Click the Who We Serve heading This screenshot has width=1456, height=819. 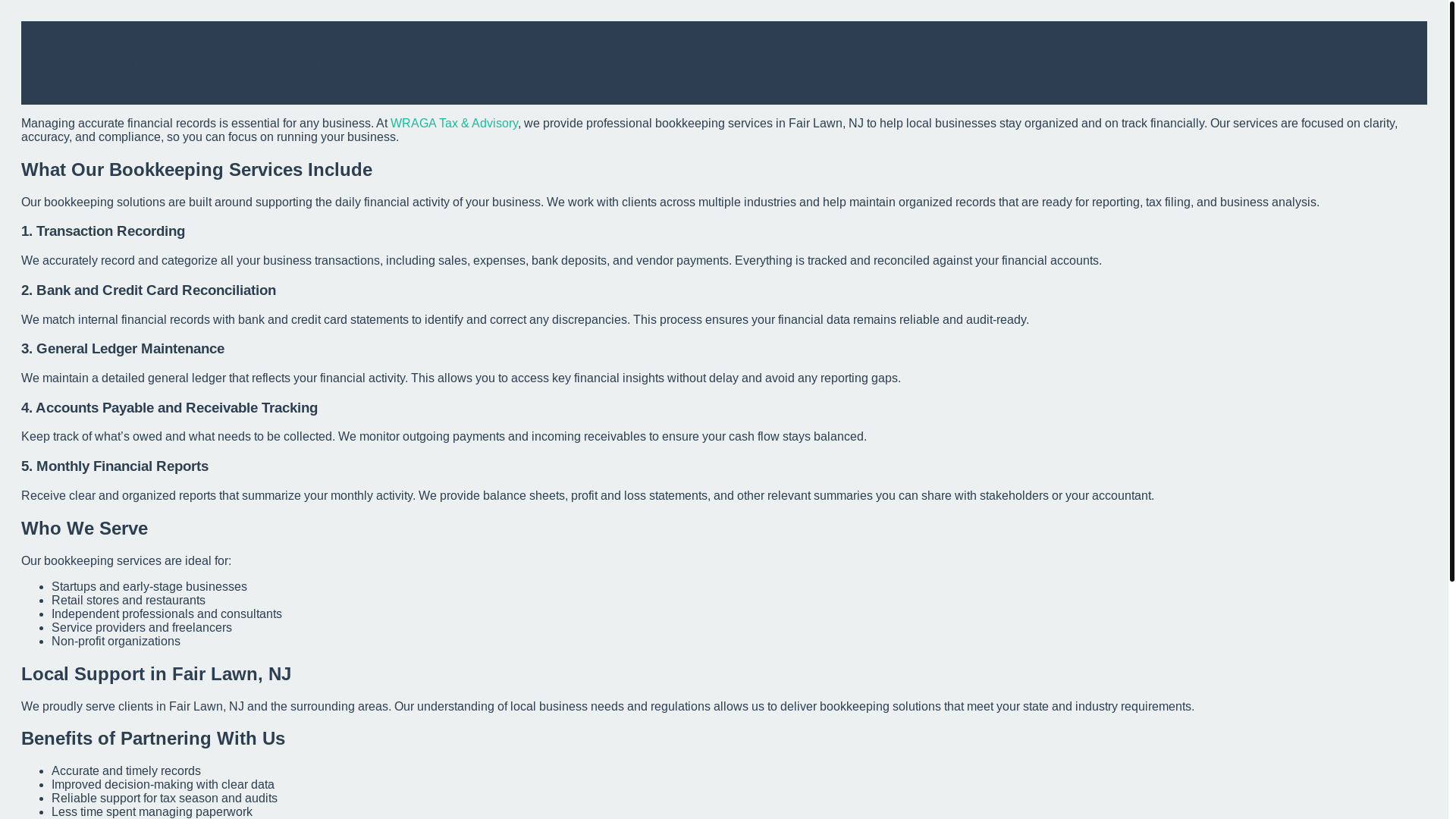coord(84,529)
